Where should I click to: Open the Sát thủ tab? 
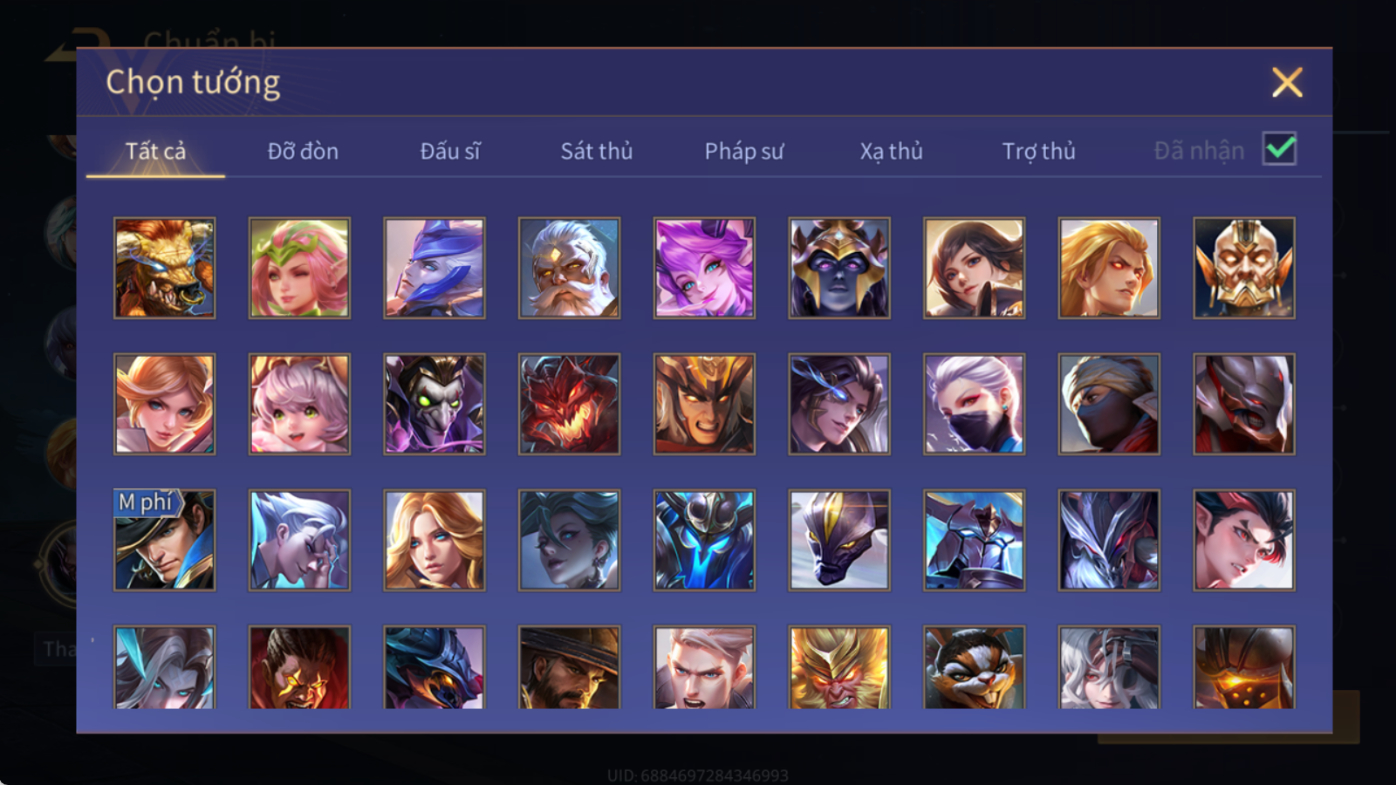(x=597, y=151)
